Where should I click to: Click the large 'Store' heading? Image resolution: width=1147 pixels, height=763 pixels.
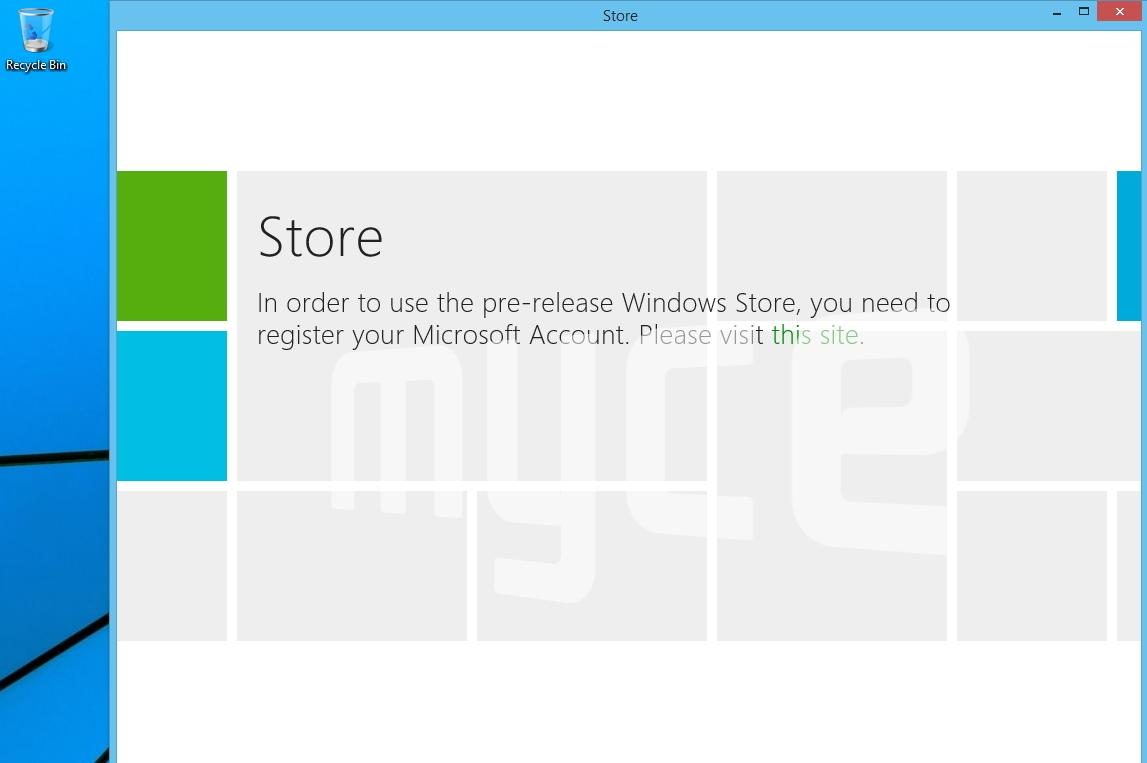[x=320, y=237]
